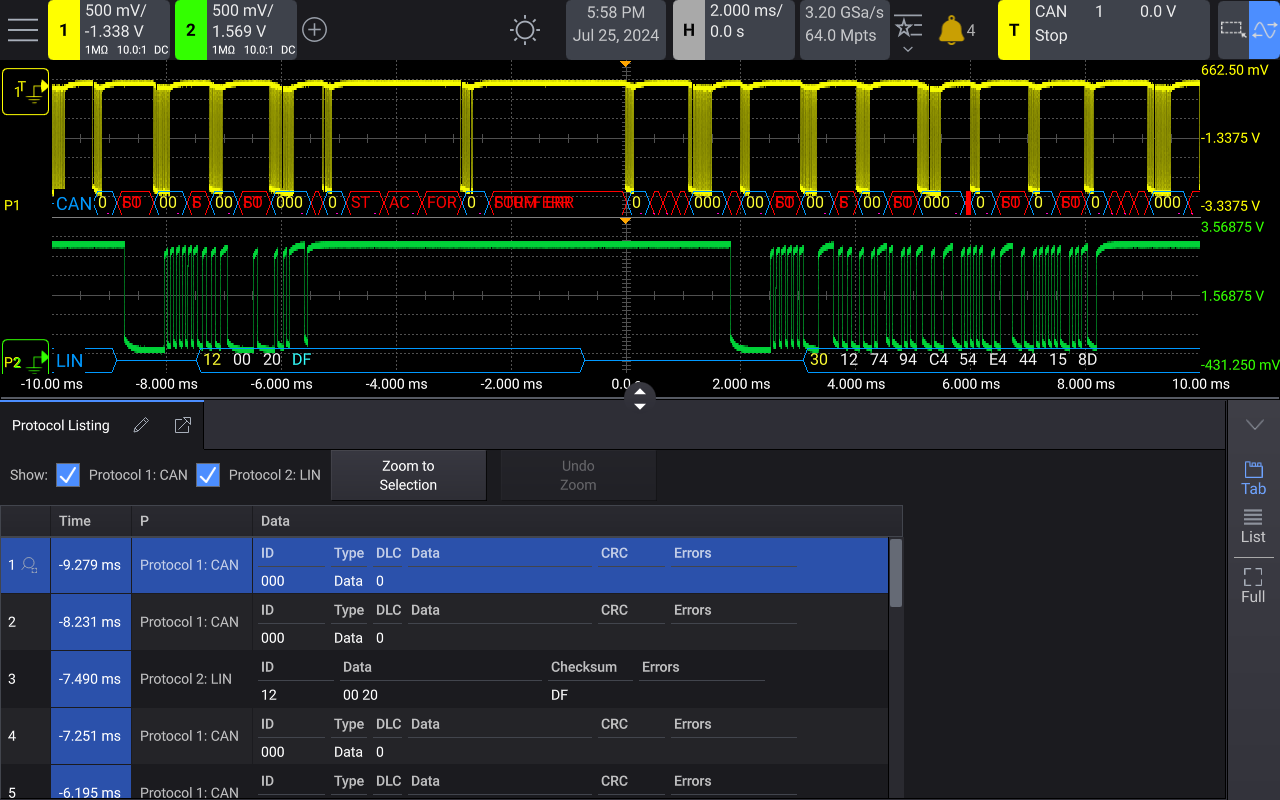
Task: Add a new channel with the plus icon
Action: click(314, 30)
